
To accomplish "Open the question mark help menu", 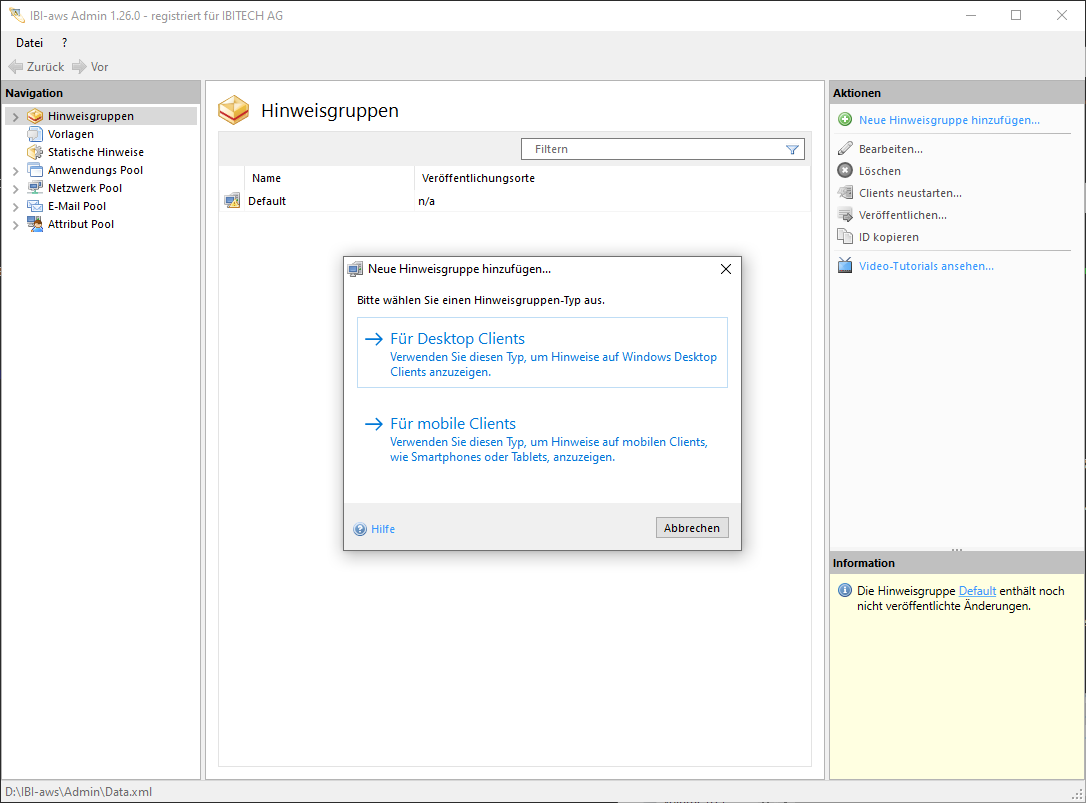I will [x=64, y=43].
